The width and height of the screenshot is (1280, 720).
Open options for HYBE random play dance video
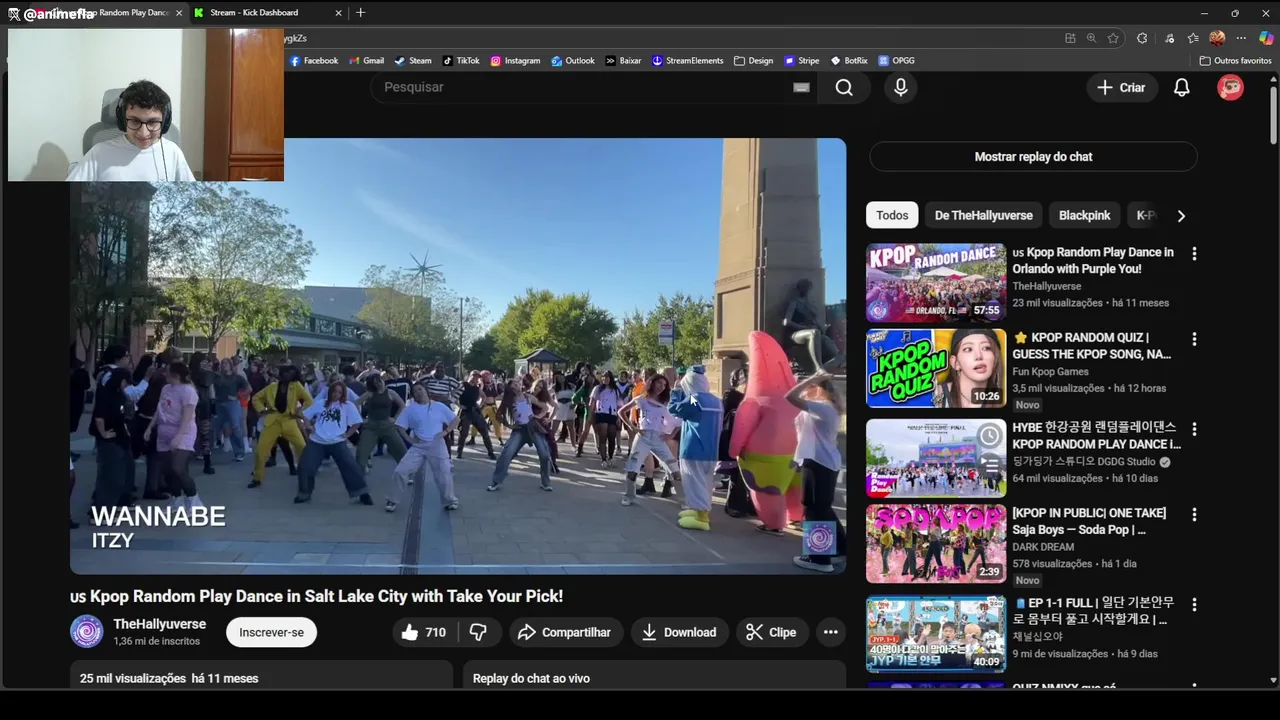tap(1193, 429)
